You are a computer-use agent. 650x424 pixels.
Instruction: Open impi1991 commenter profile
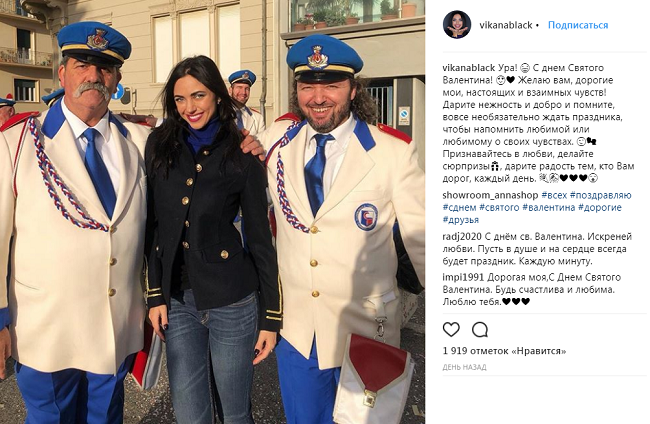click(463, 277)
